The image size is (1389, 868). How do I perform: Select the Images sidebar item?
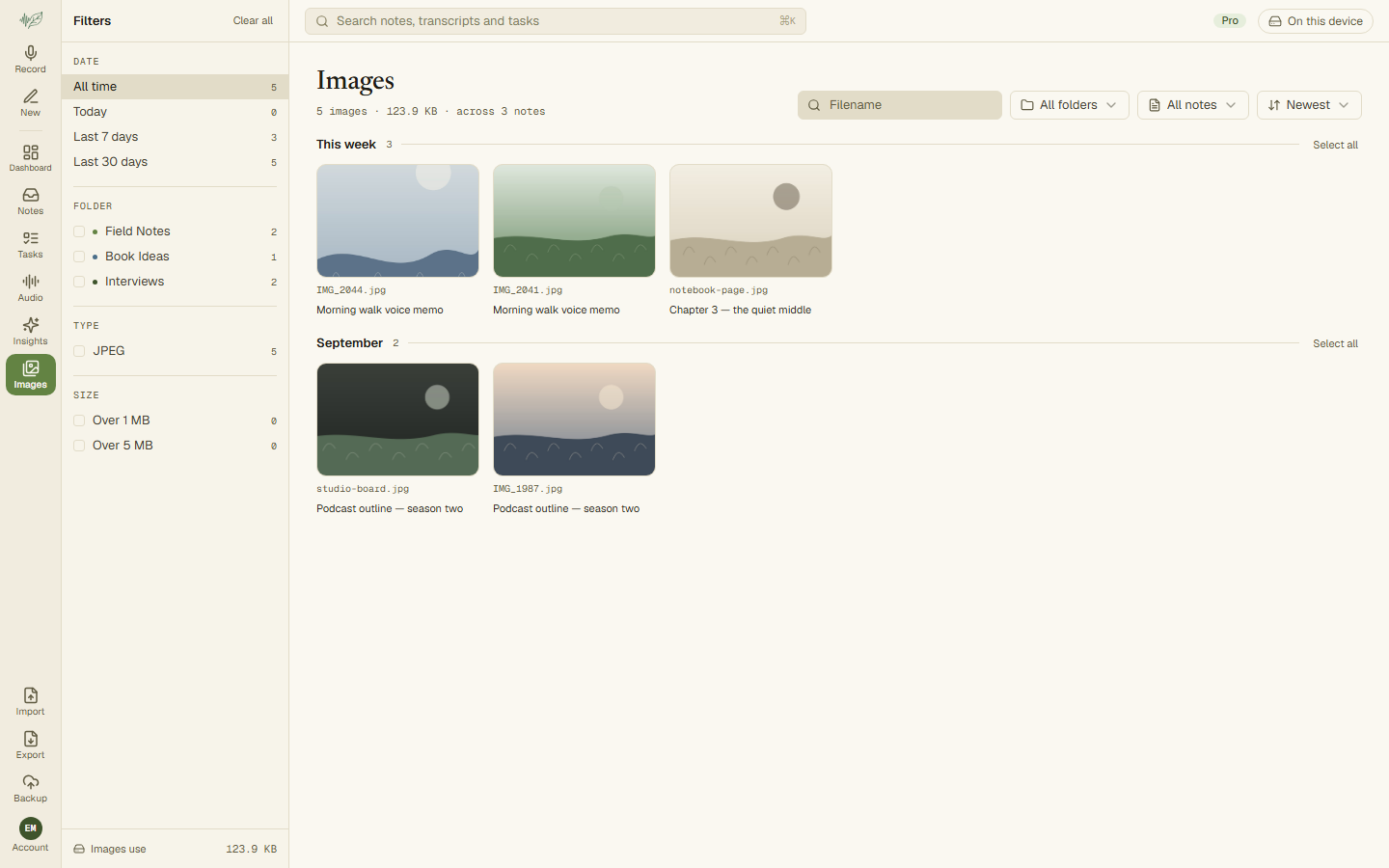(31, 374)
